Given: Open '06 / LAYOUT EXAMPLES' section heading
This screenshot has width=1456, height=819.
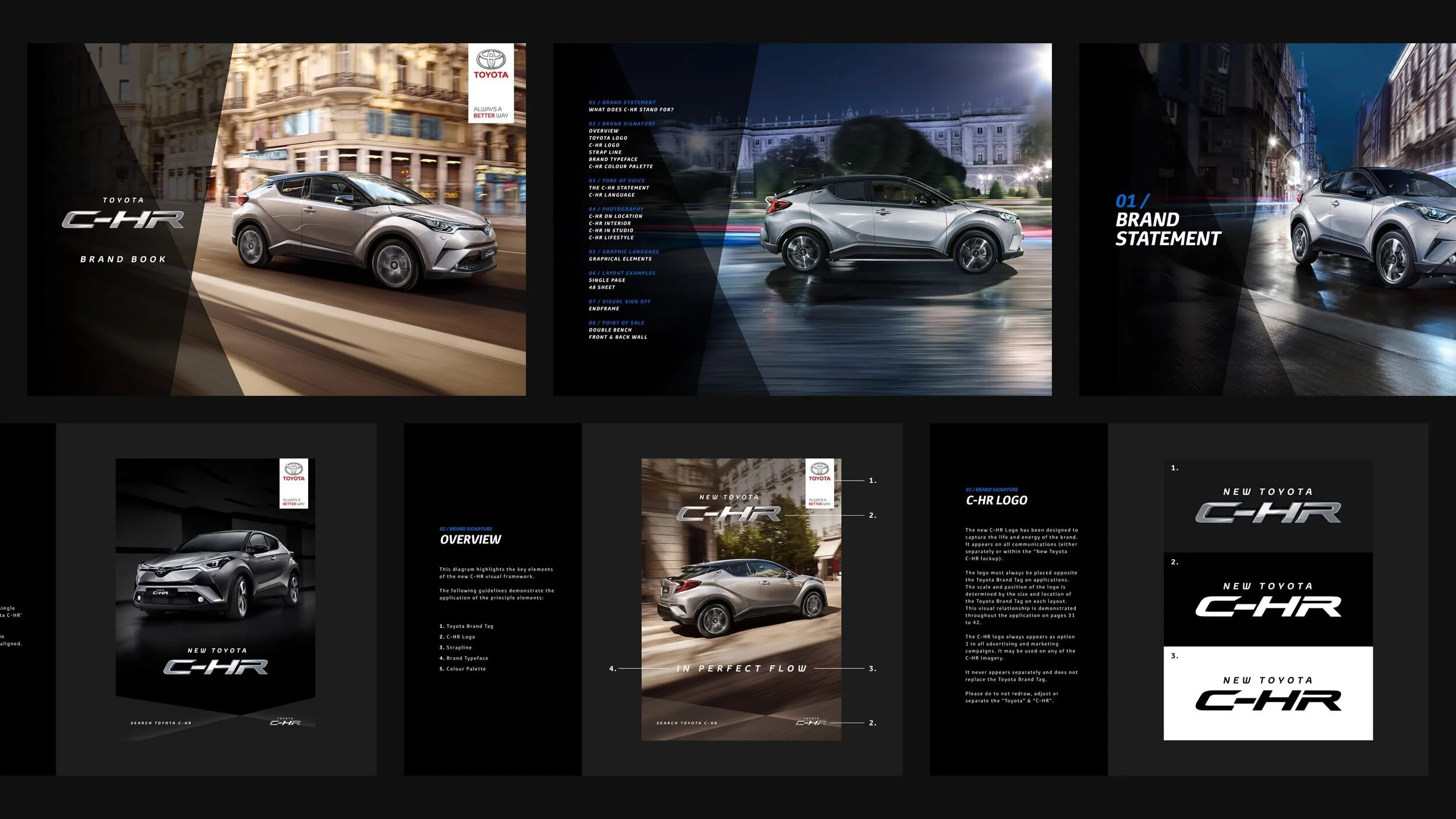Looking at the screenshot, I should click(621, 273).
